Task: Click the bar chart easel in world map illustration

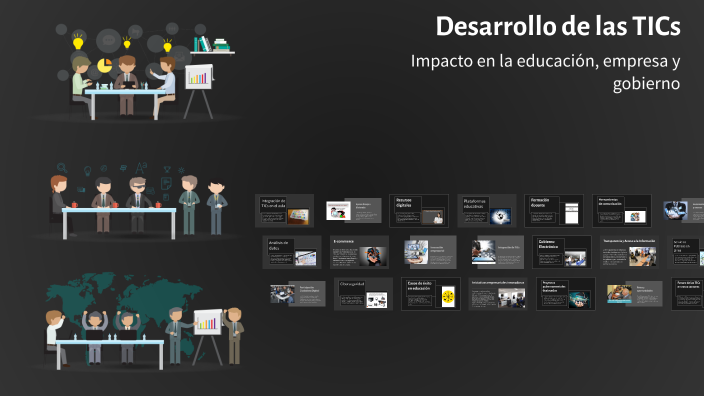Action: coord(207,336)
